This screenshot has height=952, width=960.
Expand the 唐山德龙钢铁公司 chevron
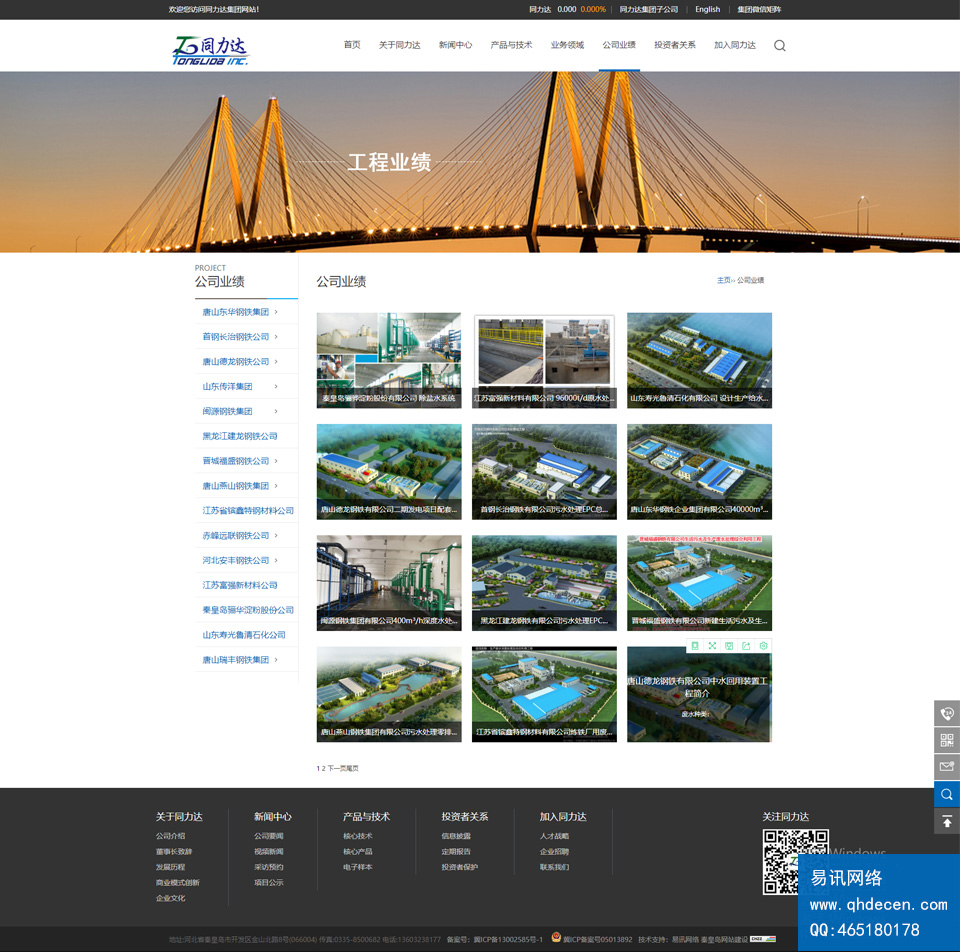click(276, 362)
